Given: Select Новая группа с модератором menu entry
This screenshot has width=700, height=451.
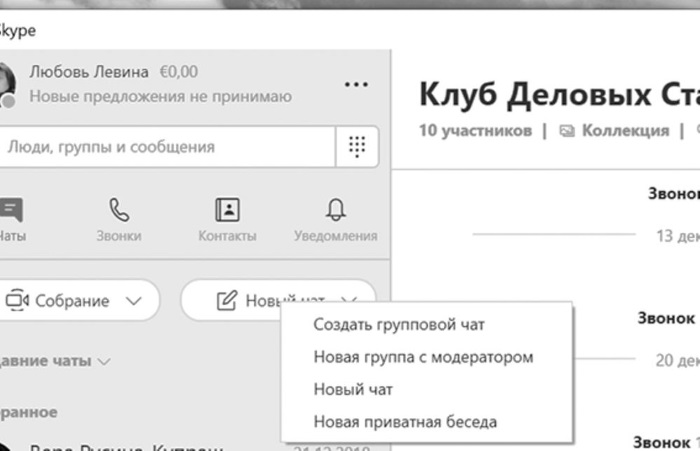Looking at the screenshot, I should [x=423, y=357].
